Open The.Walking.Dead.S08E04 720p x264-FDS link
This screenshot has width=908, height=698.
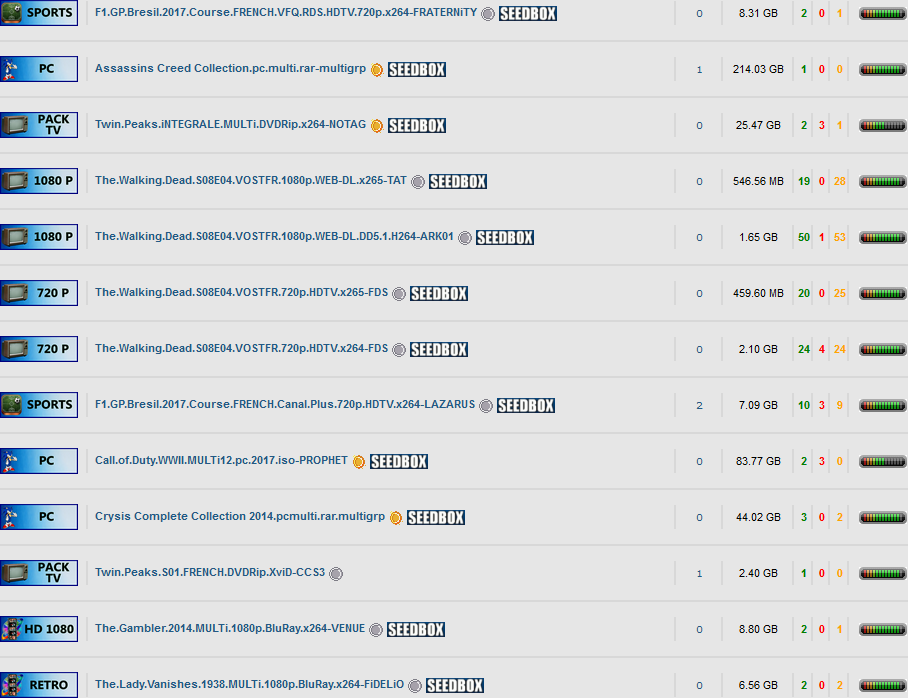coord(241,348)
